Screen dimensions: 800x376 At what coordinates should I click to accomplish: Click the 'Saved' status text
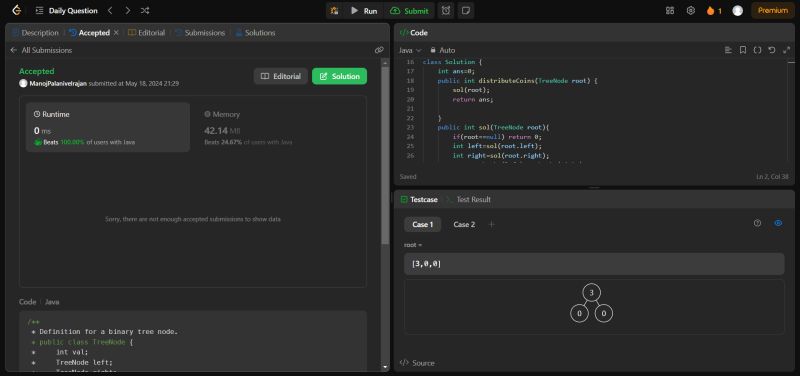408,177
